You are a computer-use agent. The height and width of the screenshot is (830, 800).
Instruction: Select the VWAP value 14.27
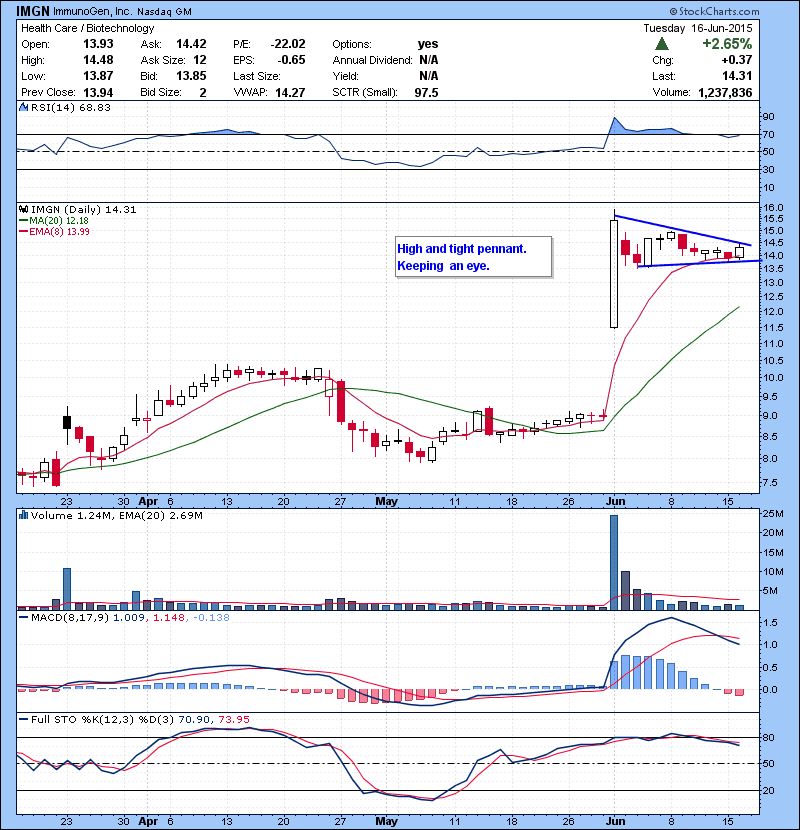point(290,92)
